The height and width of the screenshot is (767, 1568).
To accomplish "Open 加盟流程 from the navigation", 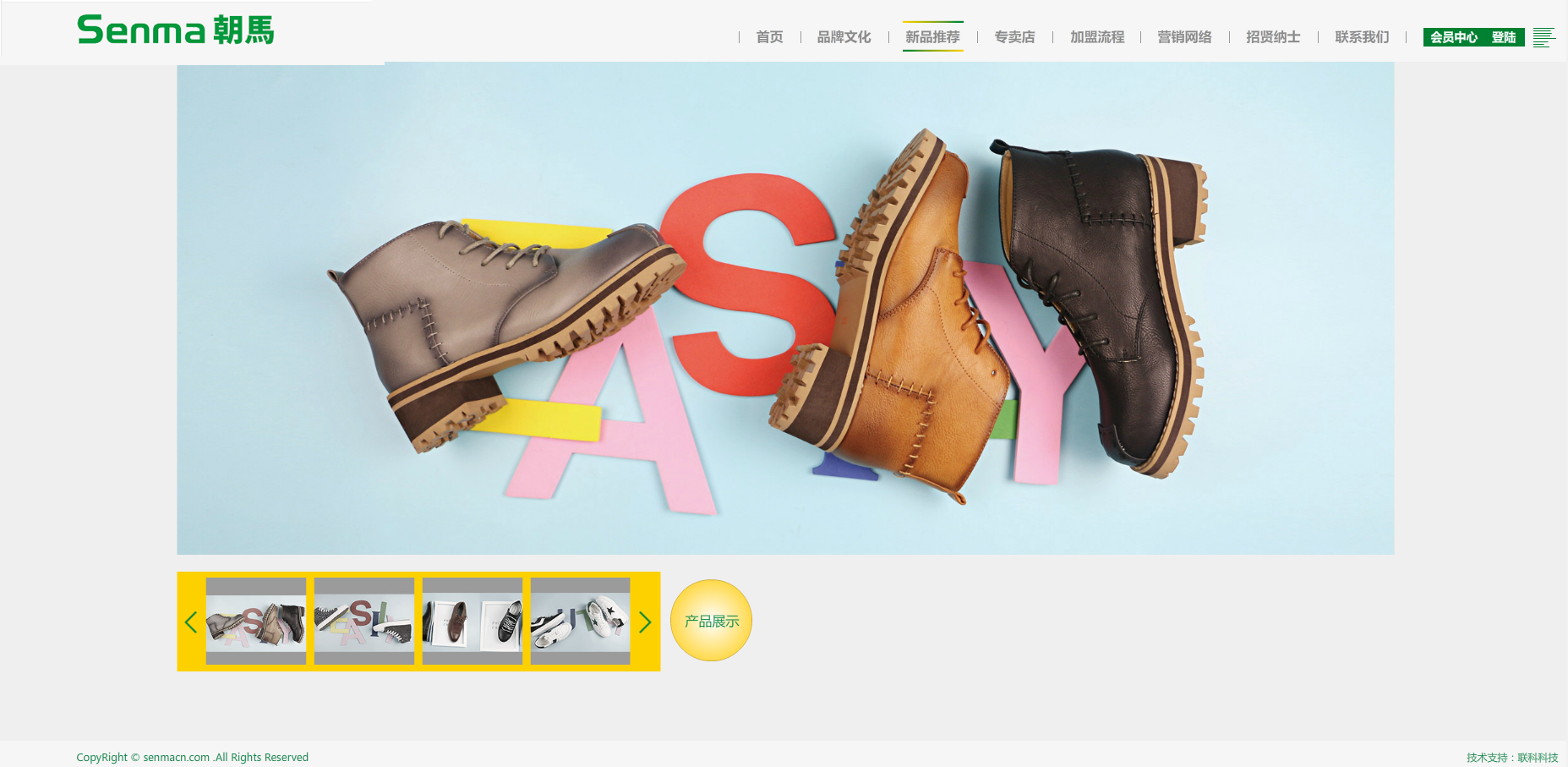I will [x=1097, y=37].
